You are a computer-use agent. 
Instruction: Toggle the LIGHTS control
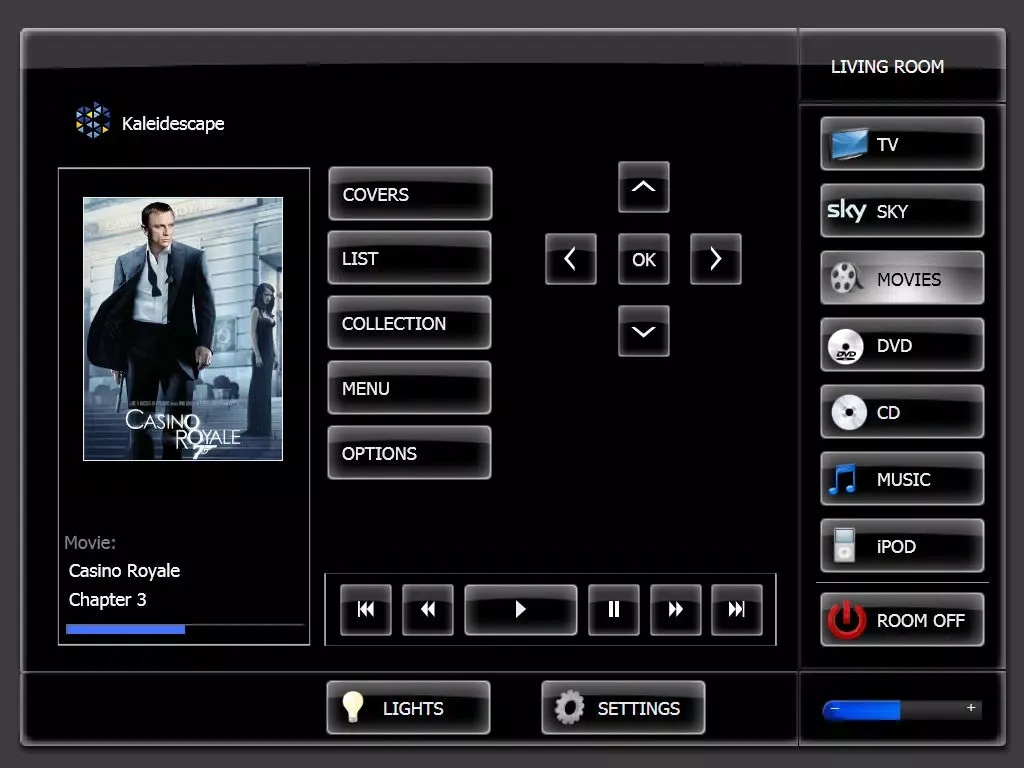408,708
